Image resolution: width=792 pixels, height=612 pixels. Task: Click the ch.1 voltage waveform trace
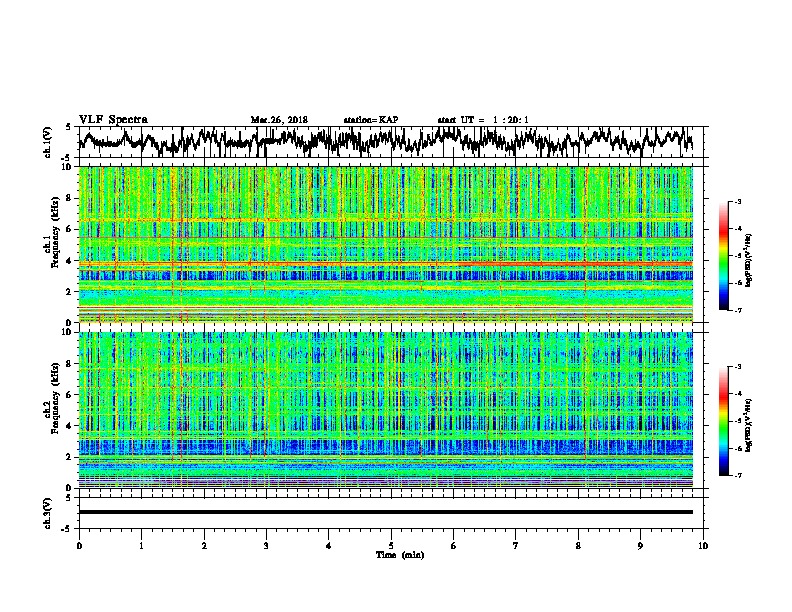point(385,141)
